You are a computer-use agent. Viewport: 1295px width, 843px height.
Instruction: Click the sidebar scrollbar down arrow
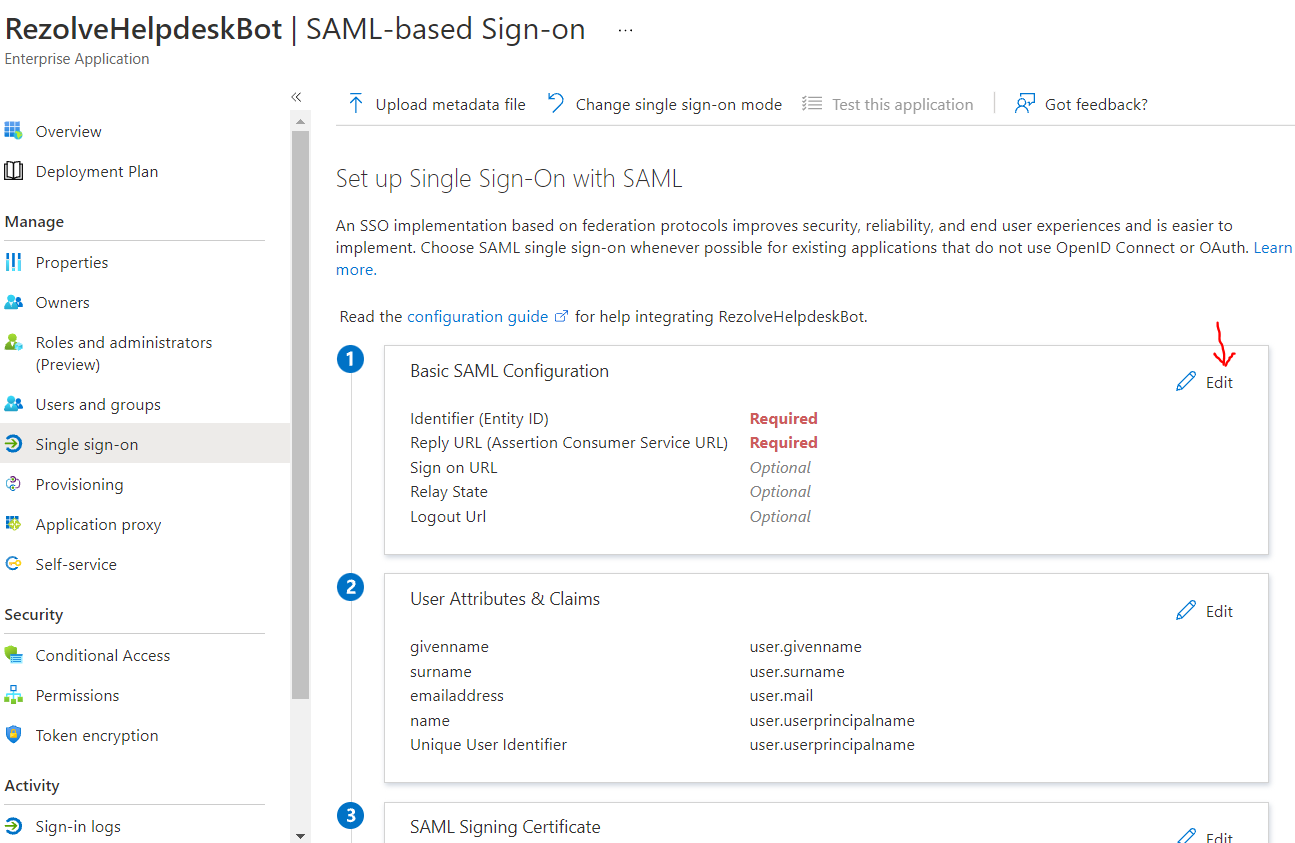click(x=300, y=835)
